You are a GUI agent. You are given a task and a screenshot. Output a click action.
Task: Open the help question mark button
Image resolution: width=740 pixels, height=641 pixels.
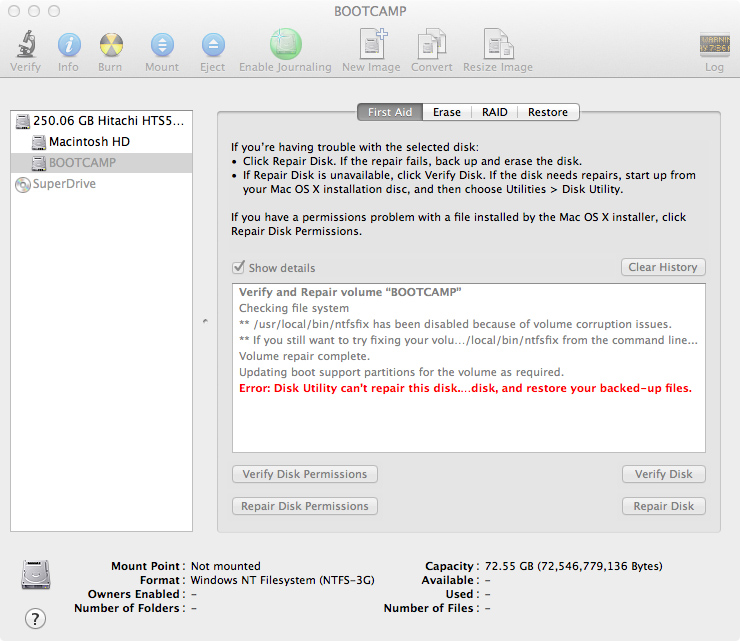pyautogui.click(x=35, y=618)
